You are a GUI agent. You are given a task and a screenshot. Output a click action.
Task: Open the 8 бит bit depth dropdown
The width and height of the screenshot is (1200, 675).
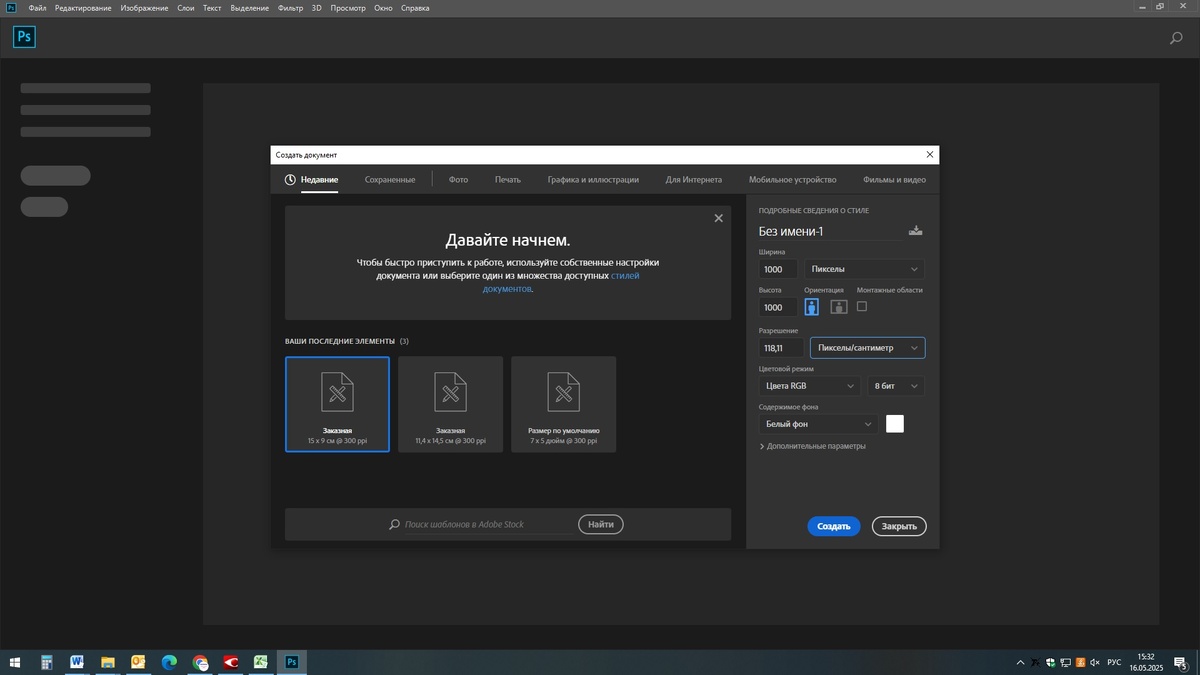(x=895, y=386)
